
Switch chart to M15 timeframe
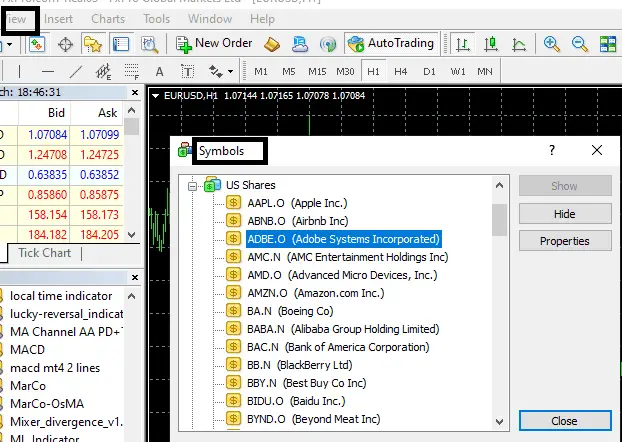(x=317, y=72)
